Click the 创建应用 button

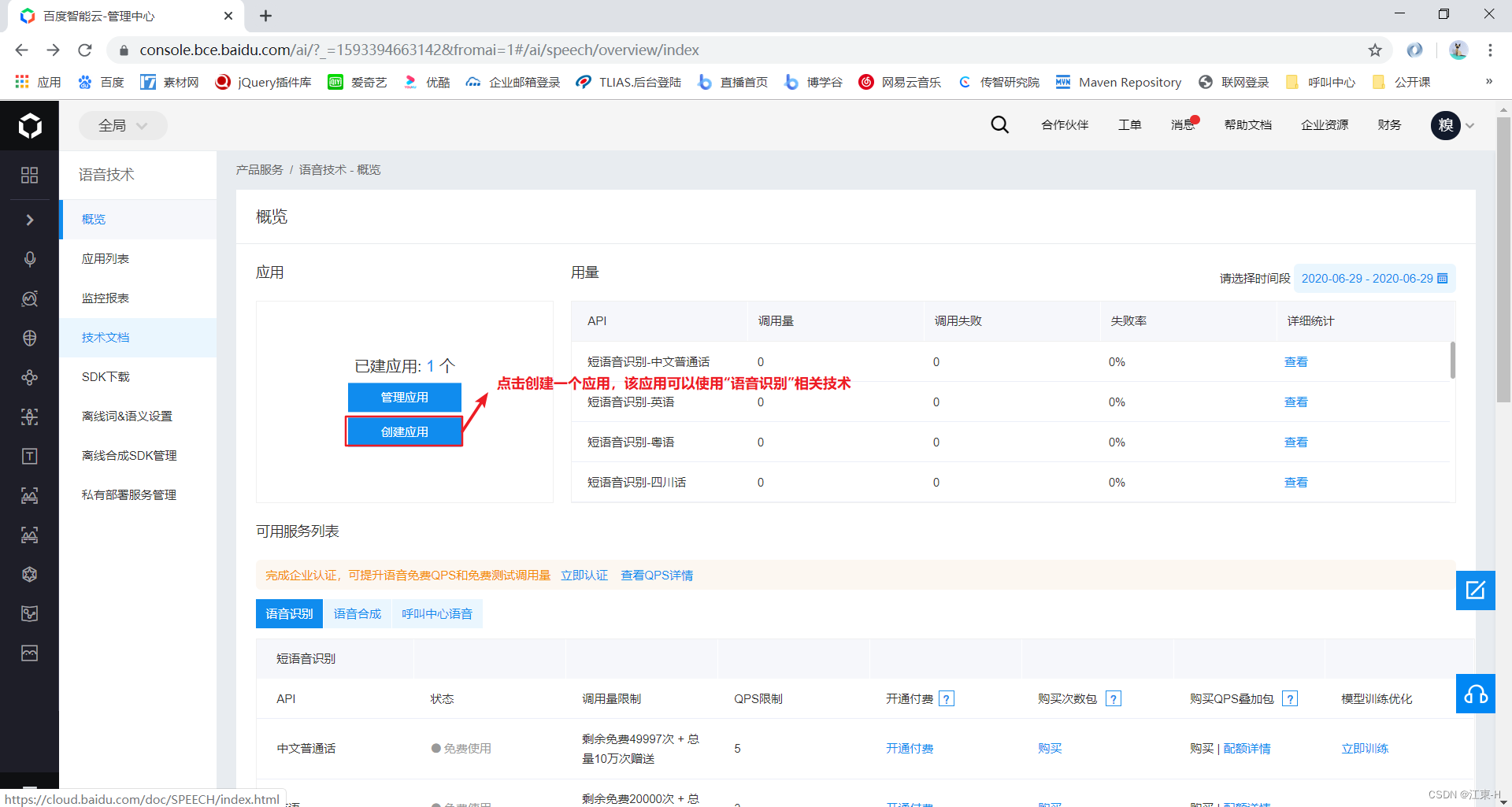pyautogui.click(x=405, y=431)
